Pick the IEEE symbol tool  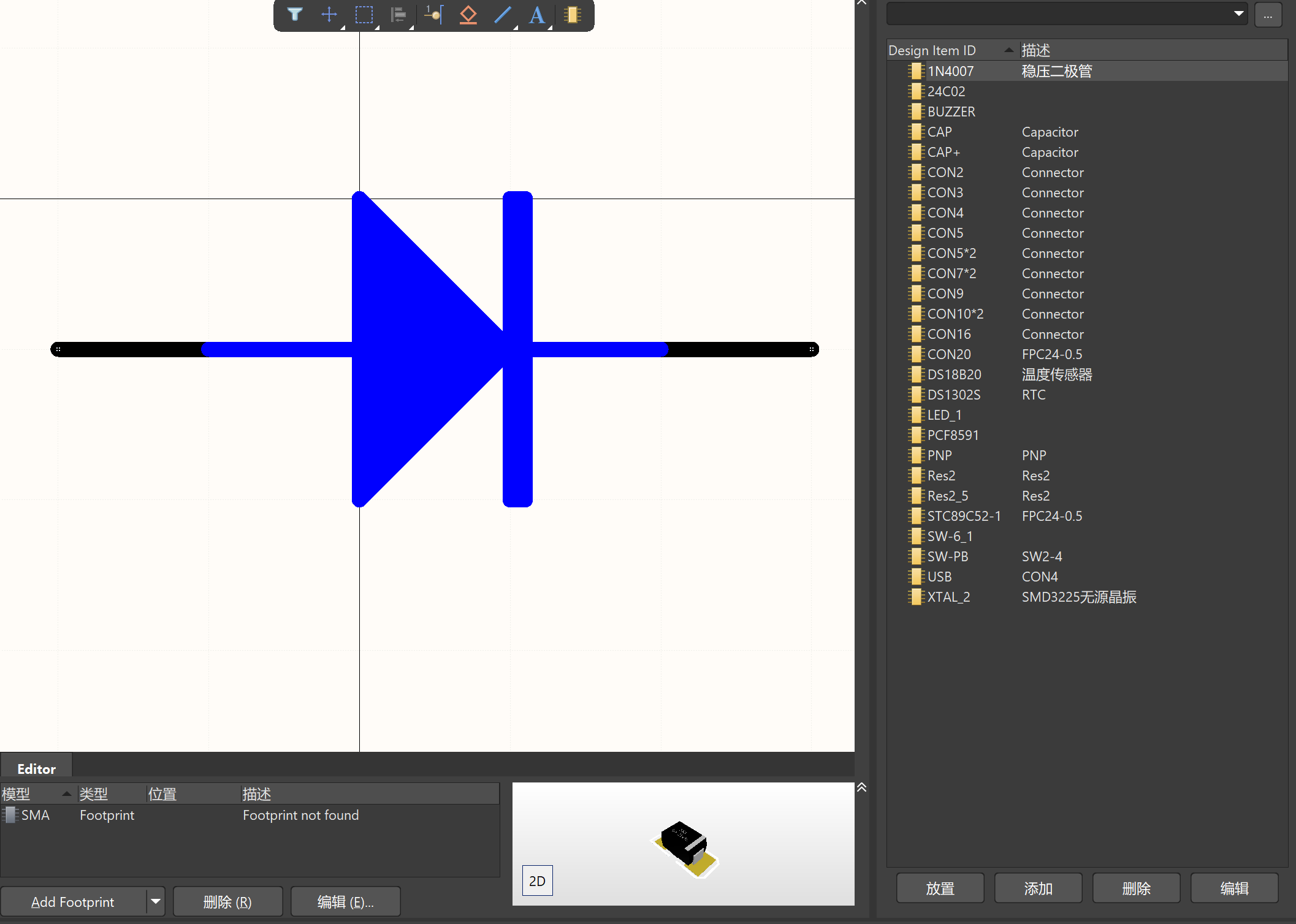(x=468, y=15)
